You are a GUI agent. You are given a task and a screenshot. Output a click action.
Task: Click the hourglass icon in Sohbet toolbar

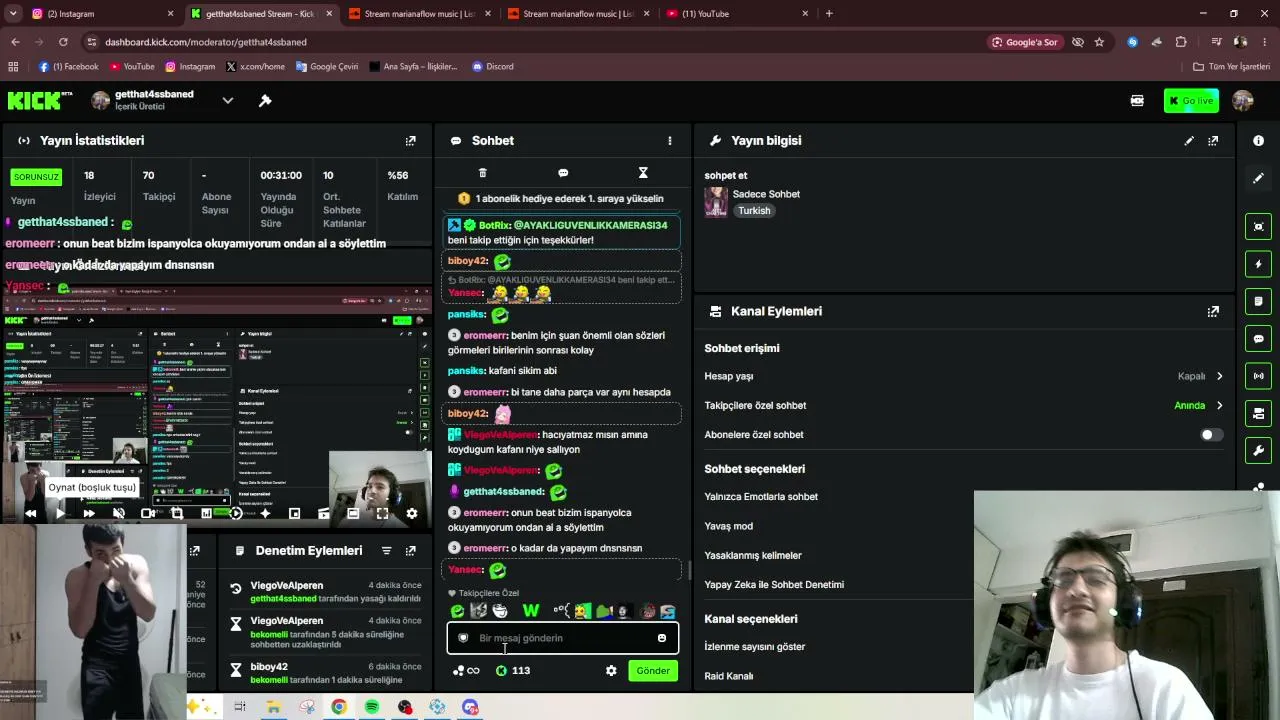643,173
